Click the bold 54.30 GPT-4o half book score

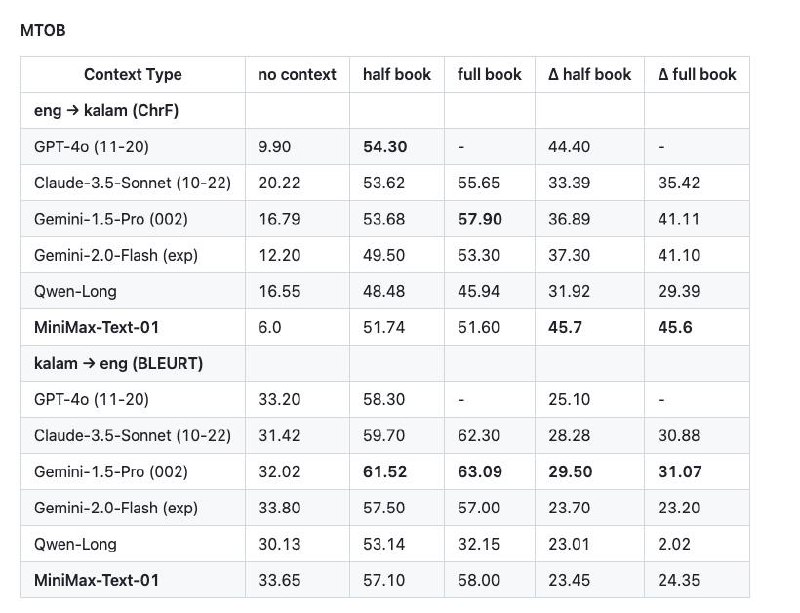(x=385, y=147)
